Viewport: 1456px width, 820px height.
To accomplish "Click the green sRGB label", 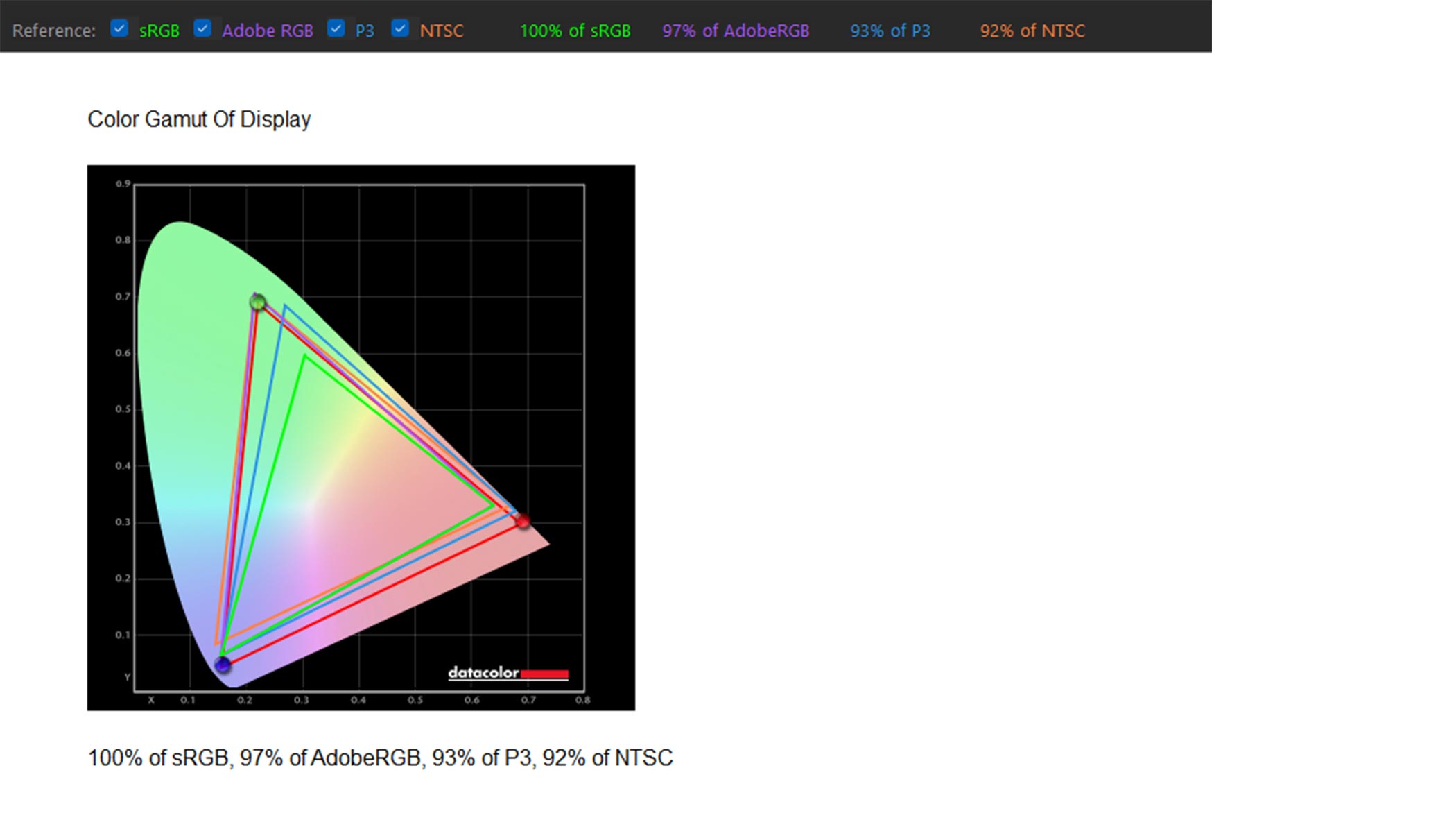I will coord(159,31).
